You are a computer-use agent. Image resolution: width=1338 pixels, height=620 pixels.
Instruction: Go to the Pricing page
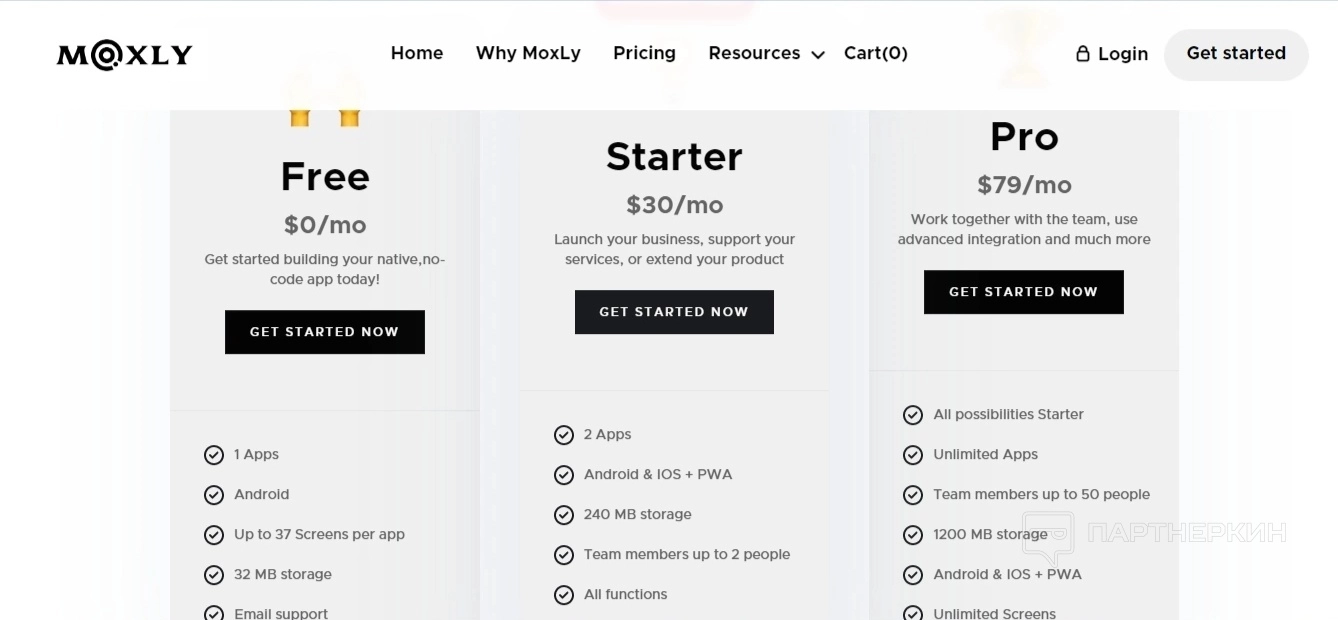tap(644, 53)
